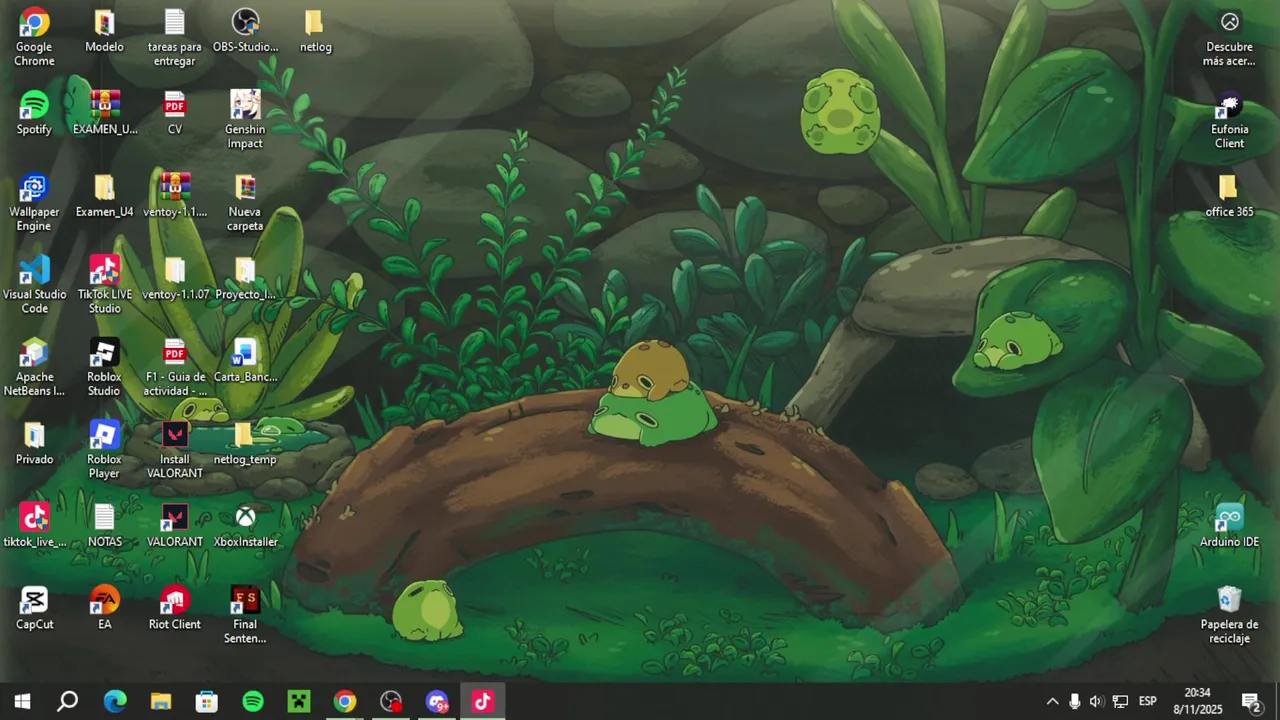Select the CV PDF file
1280x720 pixels.
pos(174,112)
